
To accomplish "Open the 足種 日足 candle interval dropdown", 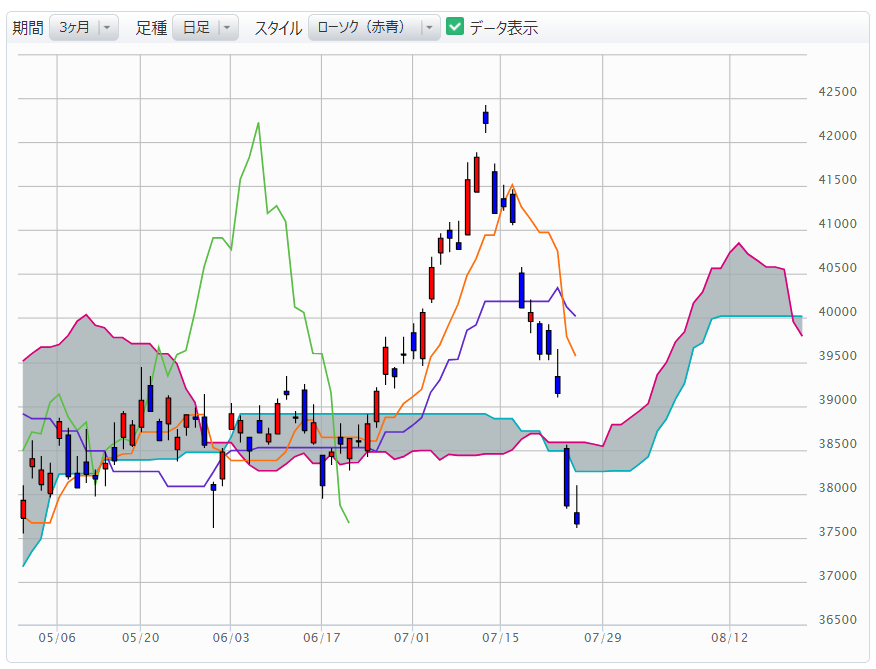I will (x=206, y=27).
